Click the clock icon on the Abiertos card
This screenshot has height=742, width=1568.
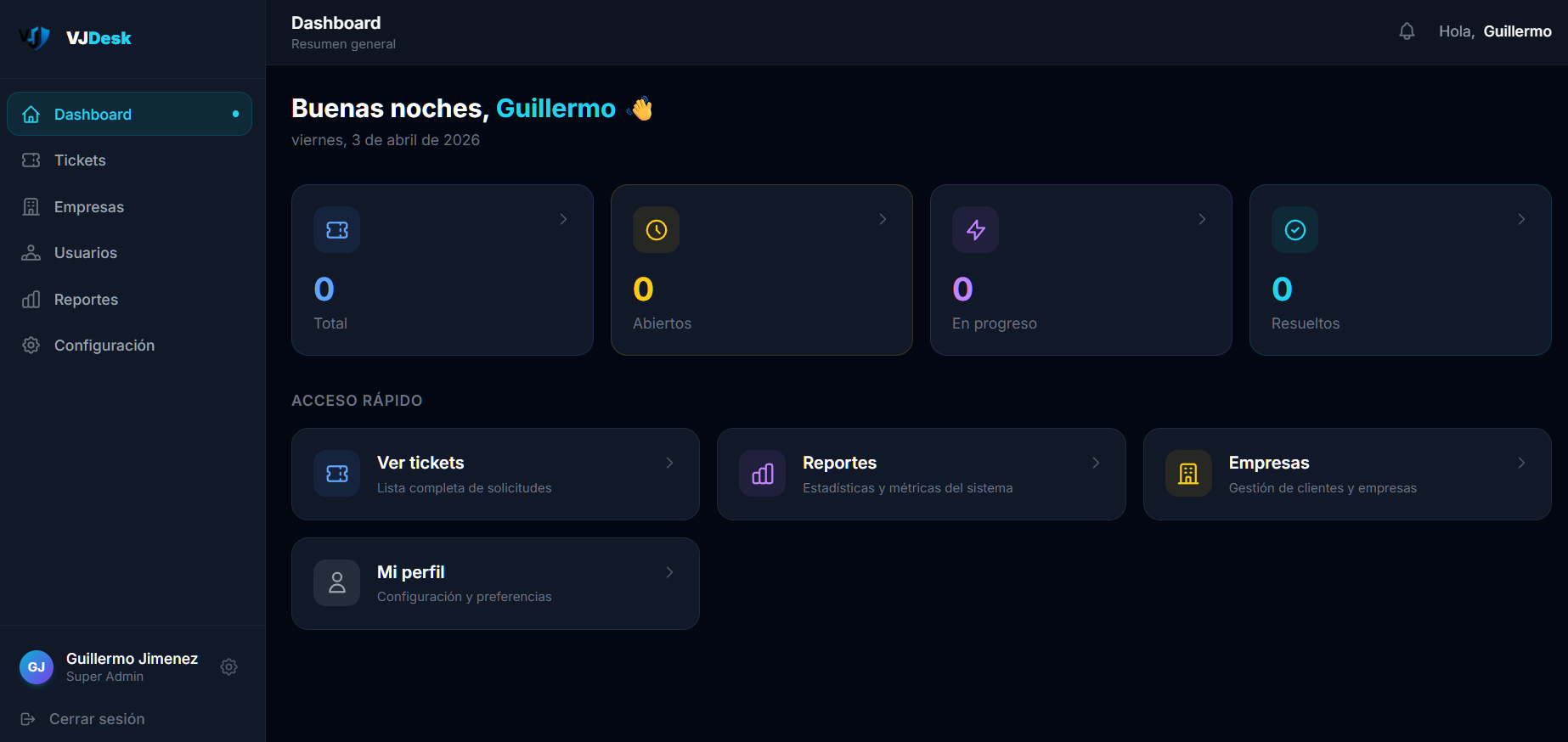click(x=656, y=229)
